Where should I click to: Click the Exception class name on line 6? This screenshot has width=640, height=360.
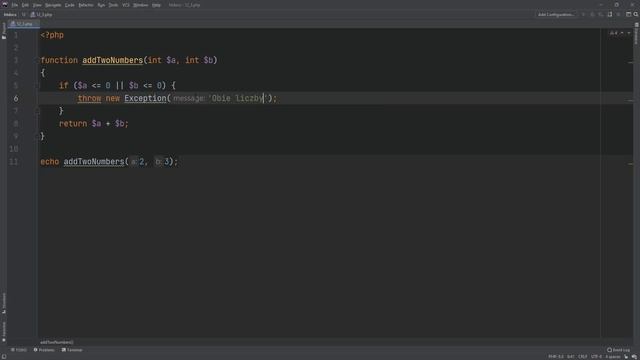[145, 98]
